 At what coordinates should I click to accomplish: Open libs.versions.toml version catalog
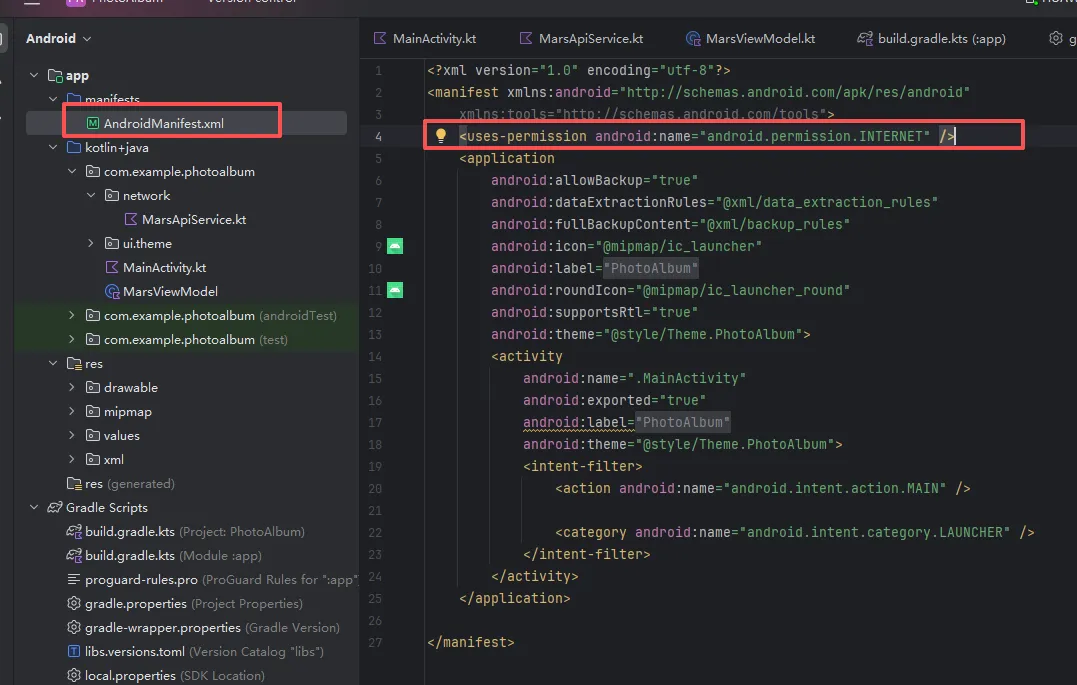click(204, 651)
